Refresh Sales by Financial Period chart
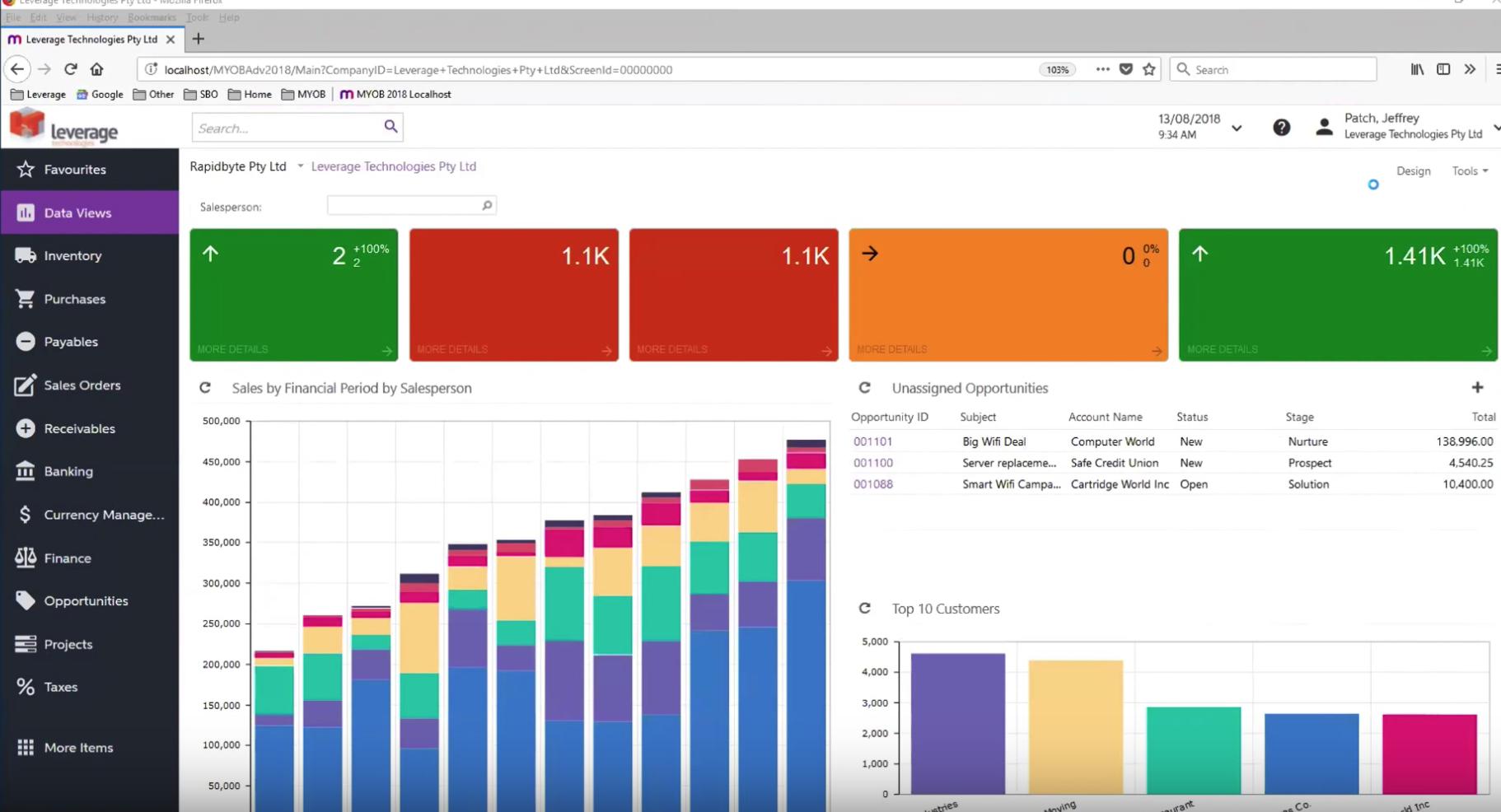The height and width of the screenshot is (812, 1501). pyautogui.click(x=205, y=388)
